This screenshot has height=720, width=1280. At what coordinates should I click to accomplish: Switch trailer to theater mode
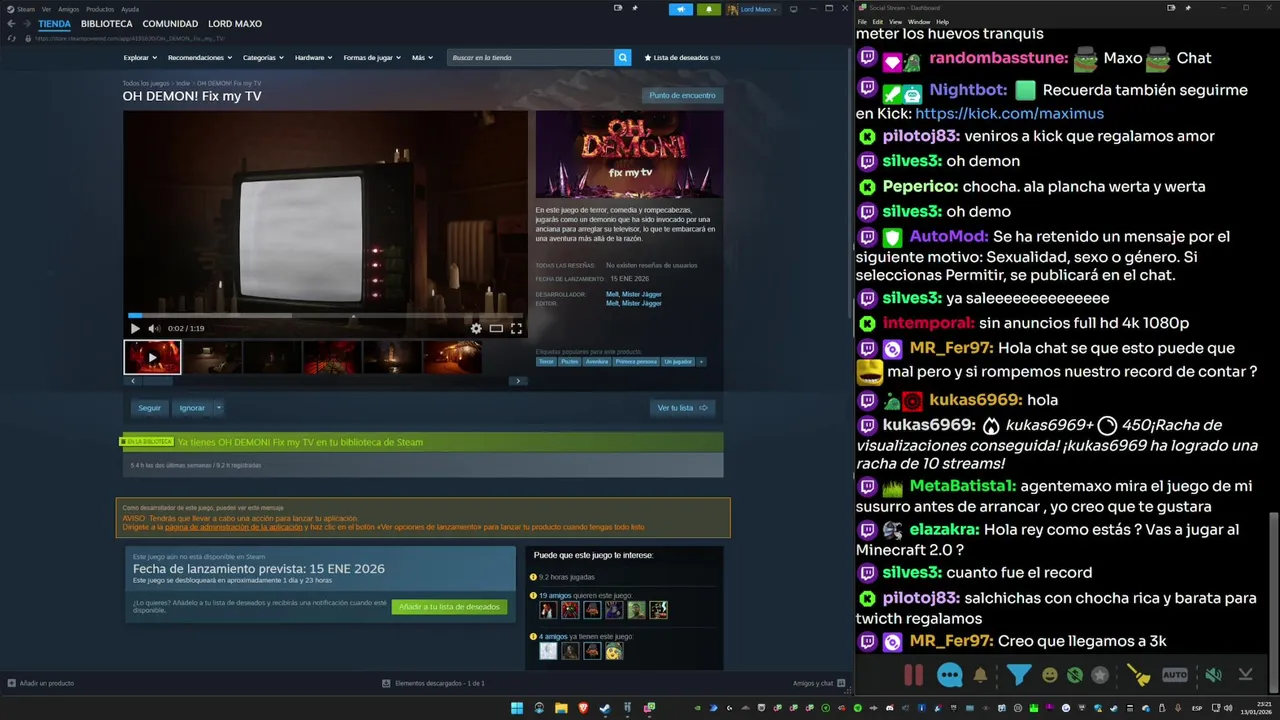496,328
